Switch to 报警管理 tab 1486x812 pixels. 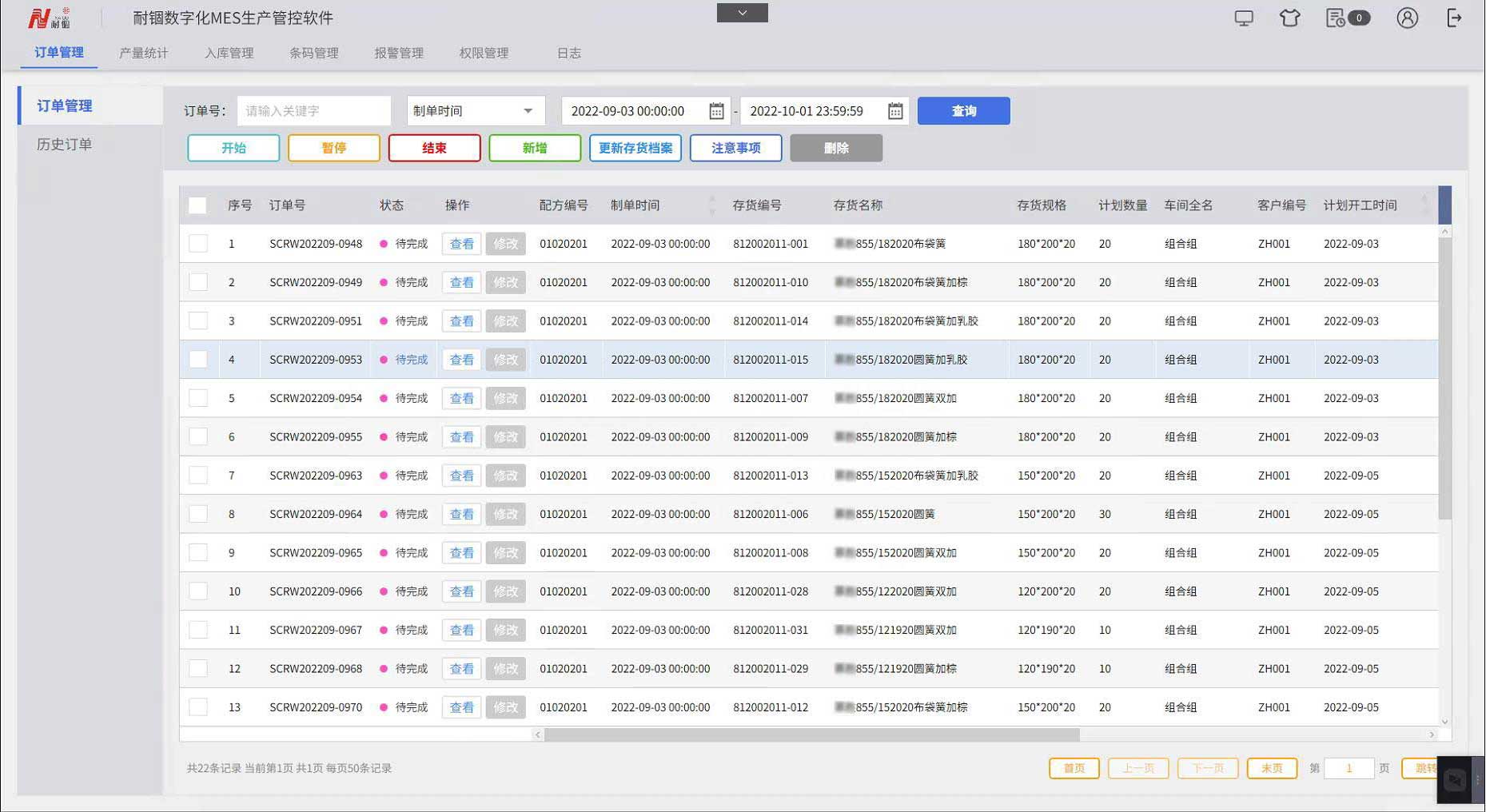(399, 53)
